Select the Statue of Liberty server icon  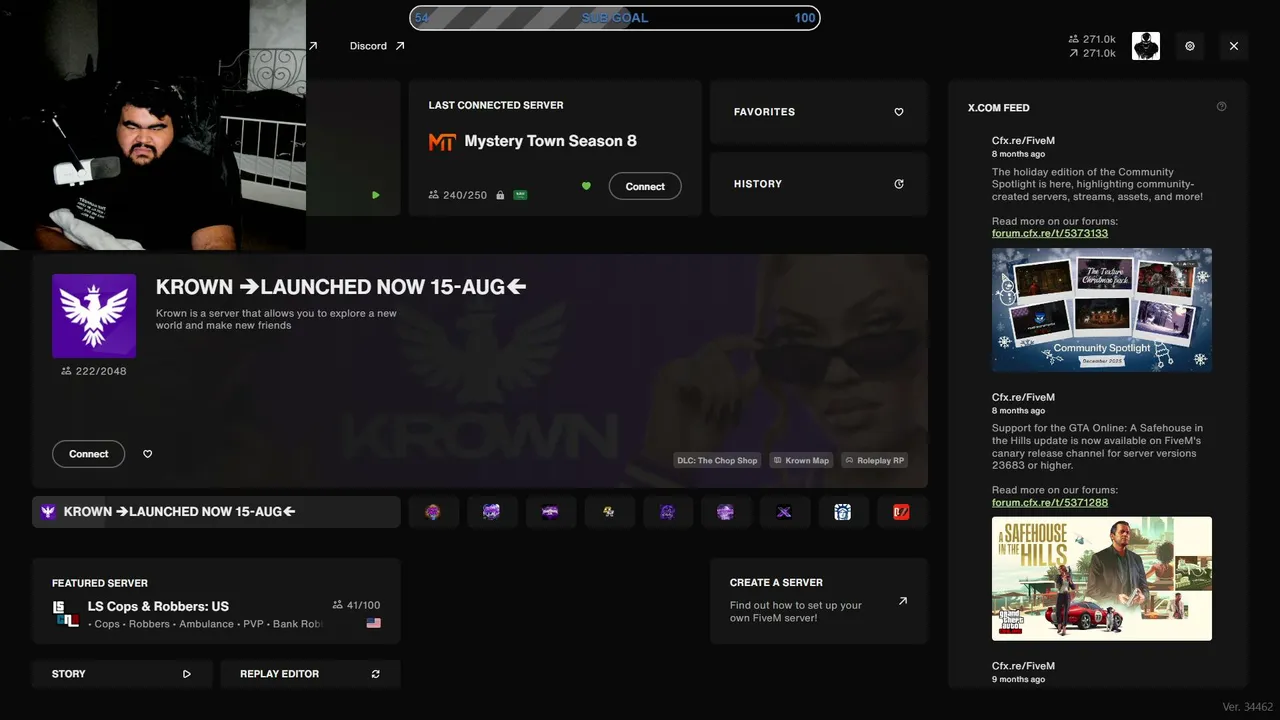843,512
